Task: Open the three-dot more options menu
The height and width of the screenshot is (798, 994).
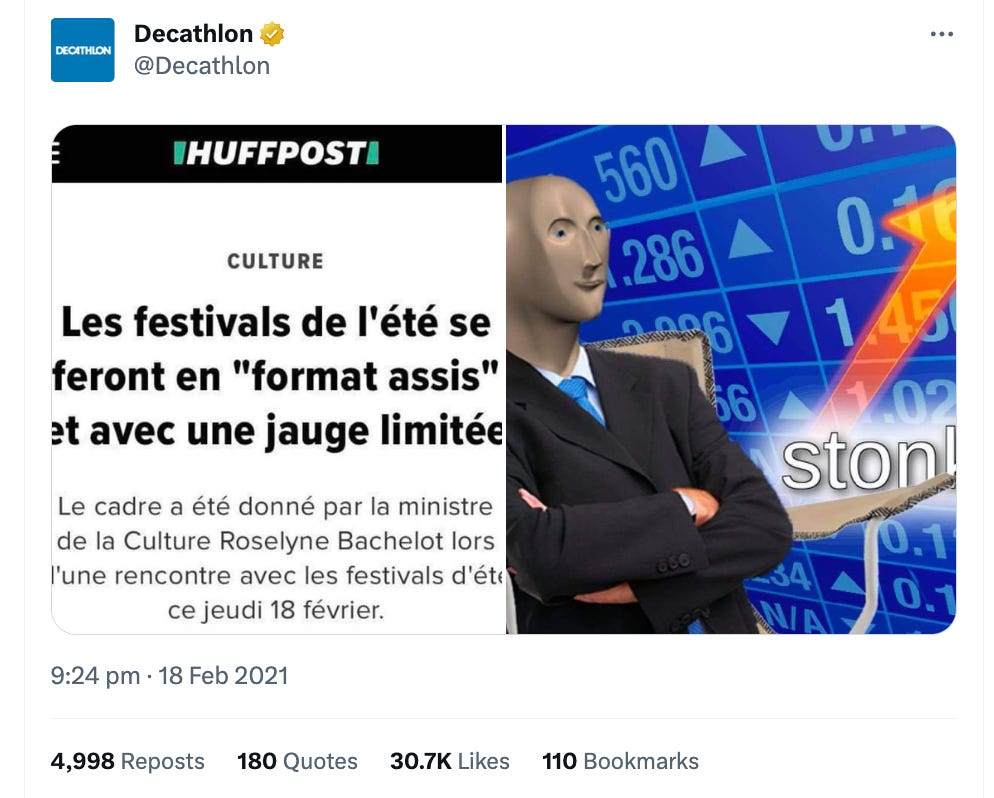Action: 941,34
